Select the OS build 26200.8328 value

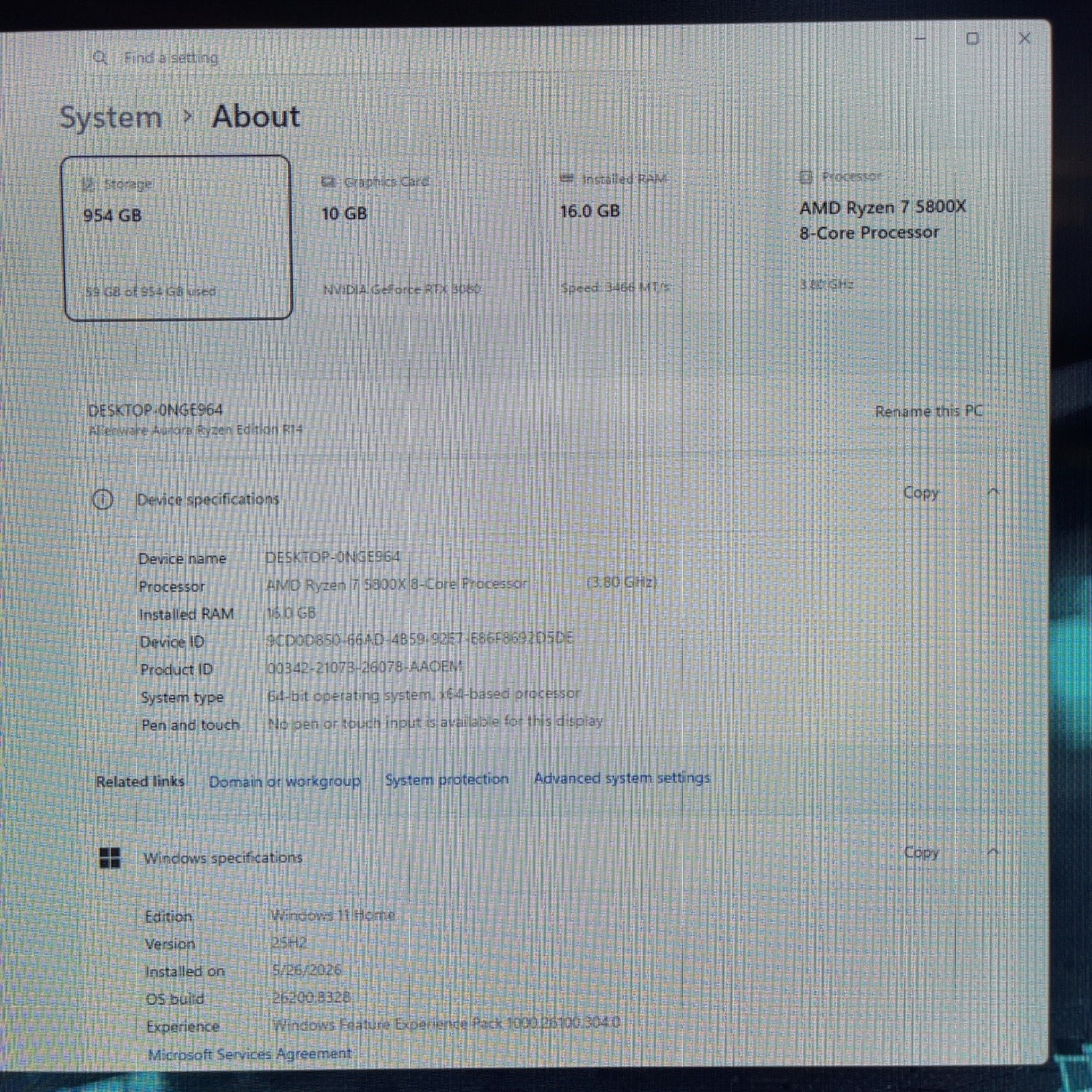point(311,997)
